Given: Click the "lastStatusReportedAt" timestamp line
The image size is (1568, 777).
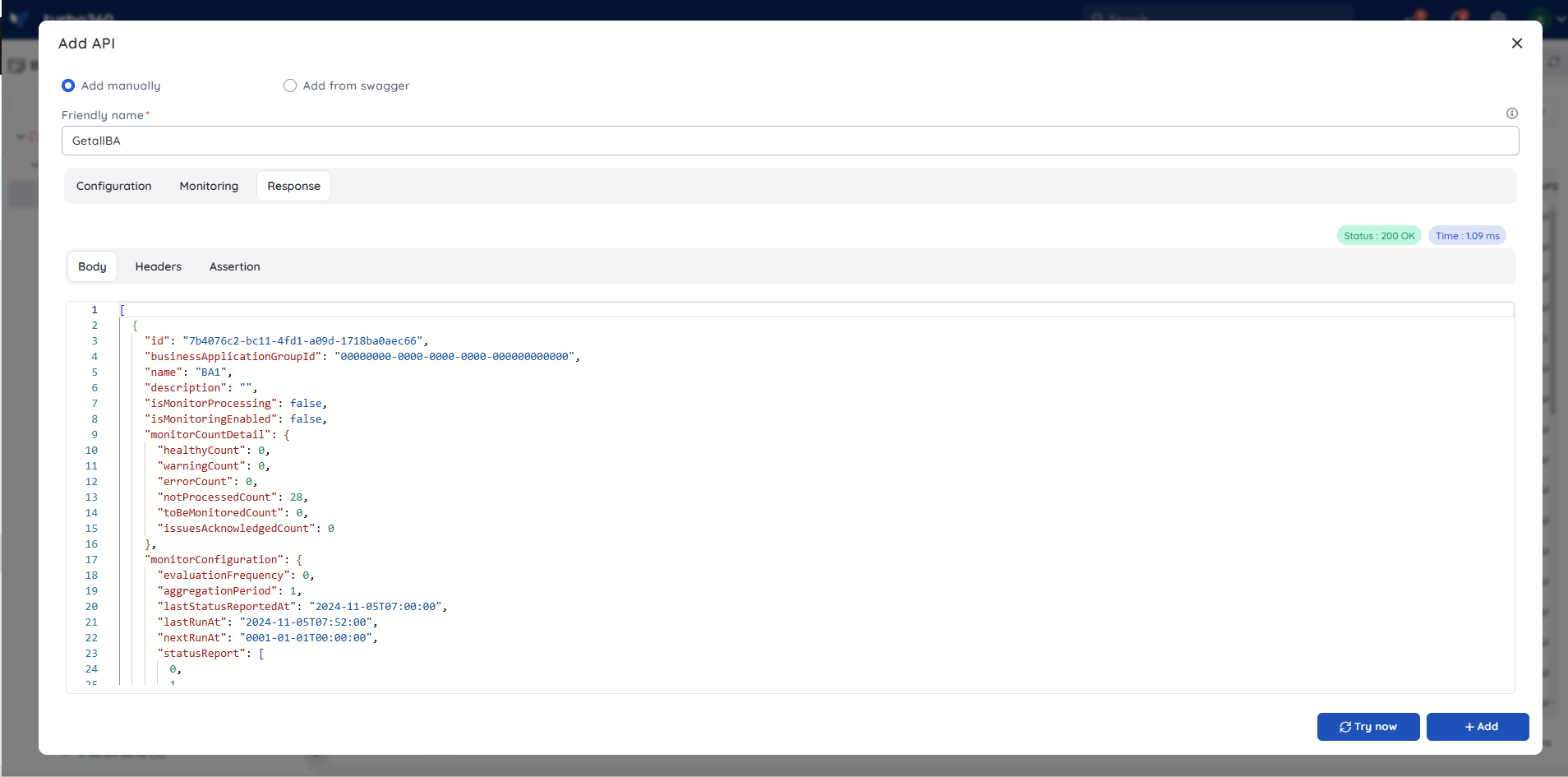Looking at the screenshot, I should (302, 607).
